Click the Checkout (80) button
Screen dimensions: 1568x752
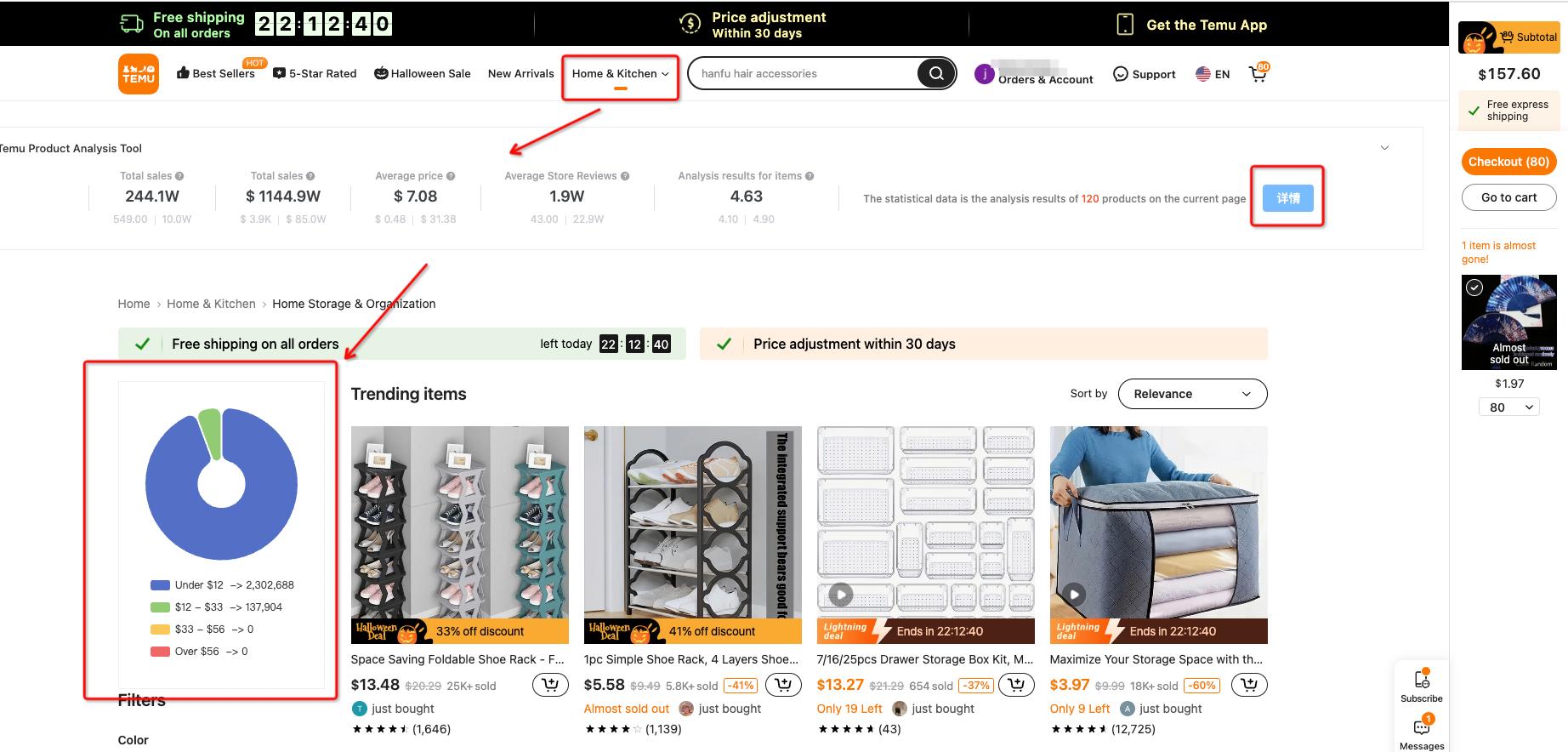[x=1508, y=162]
